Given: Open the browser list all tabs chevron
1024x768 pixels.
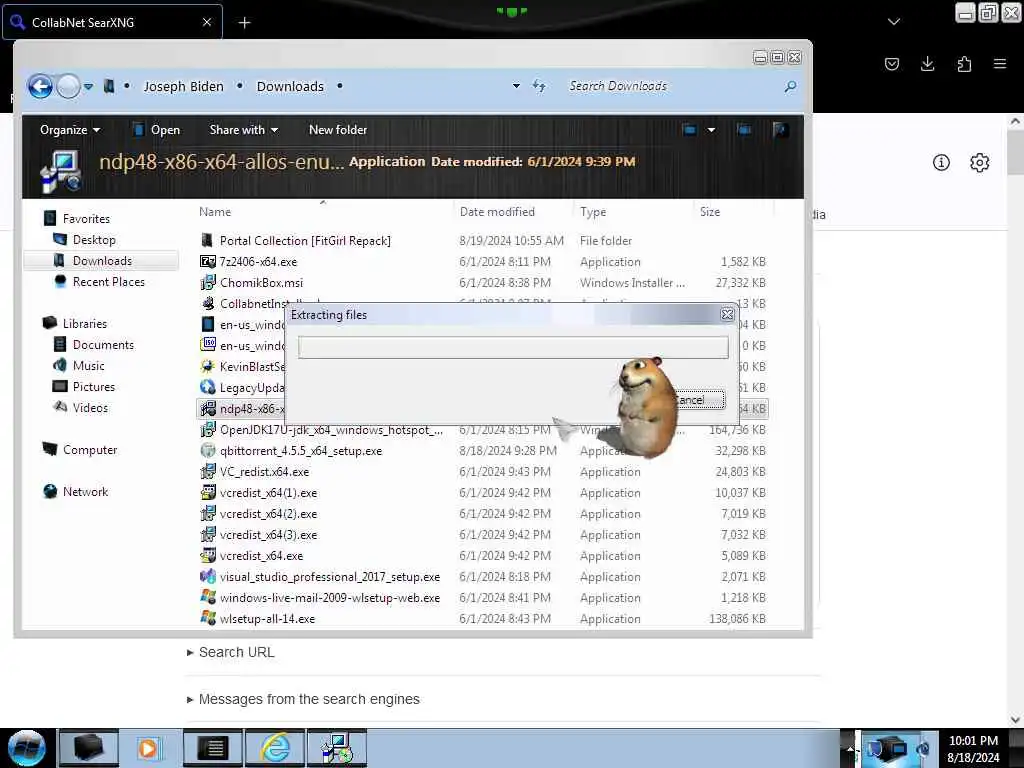Looking at the screenshot, I should tap(893, 22).
